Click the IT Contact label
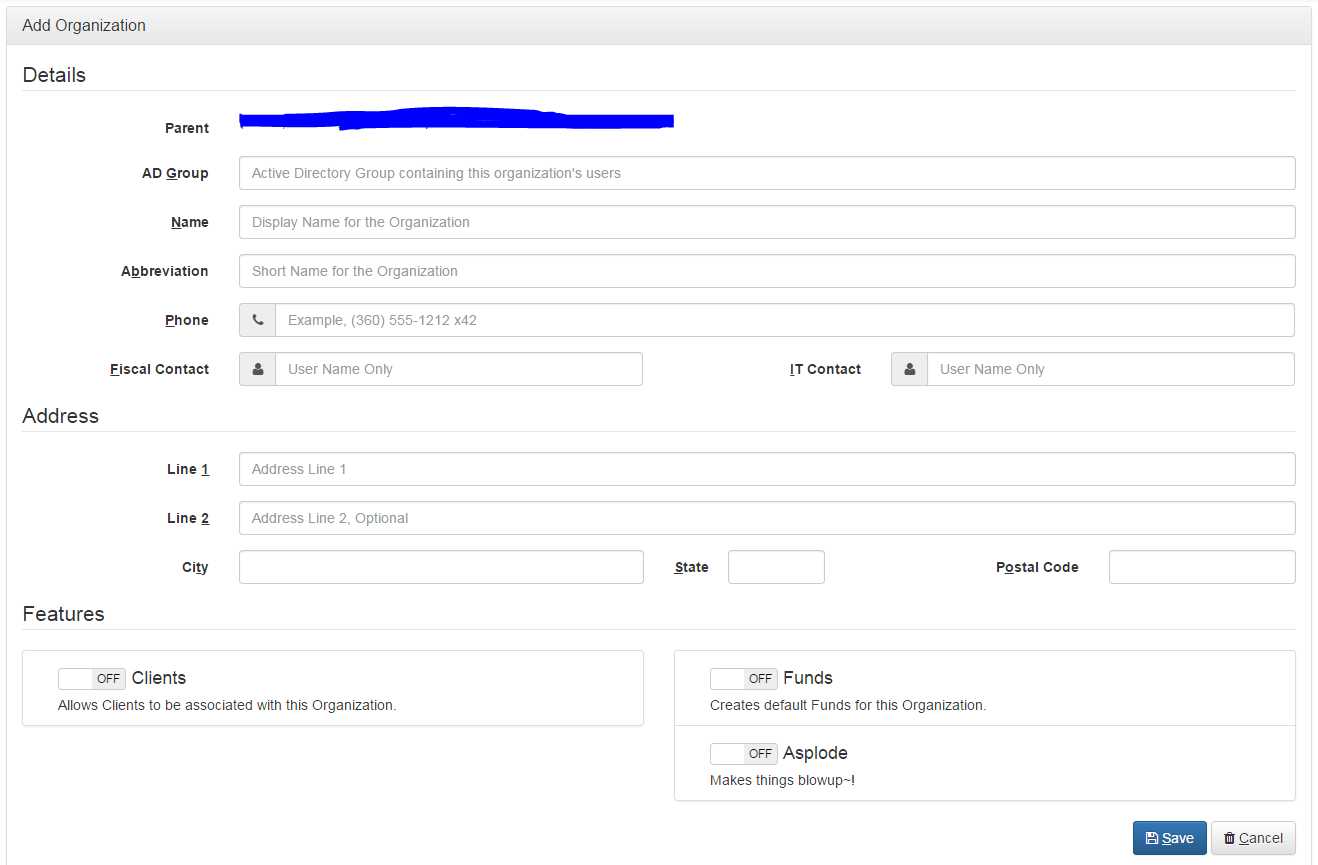 pos(825,369)
